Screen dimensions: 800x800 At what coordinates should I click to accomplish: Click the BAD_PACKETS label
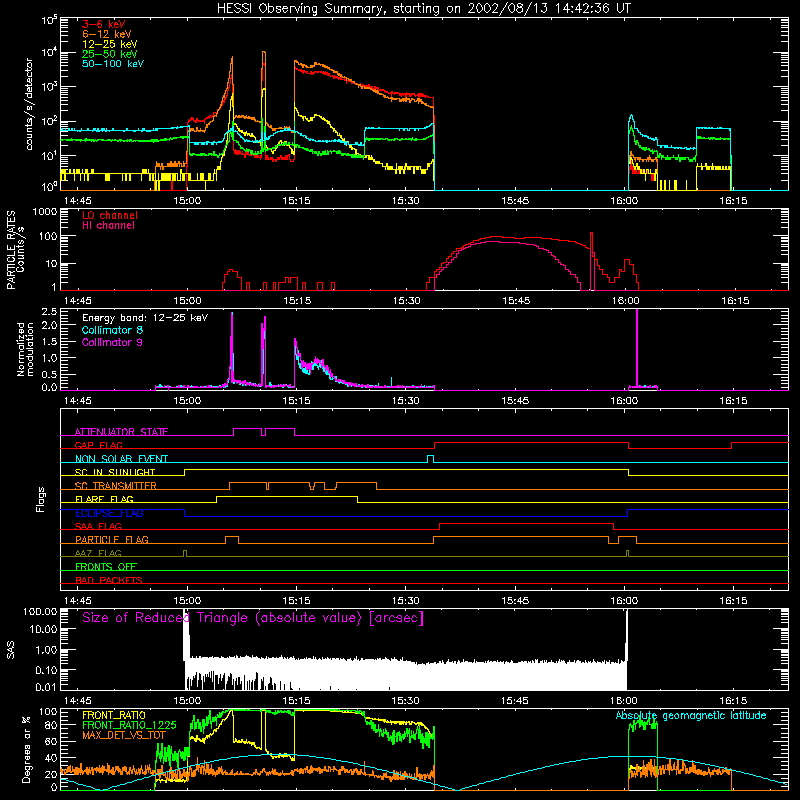(x=109, y=580)
